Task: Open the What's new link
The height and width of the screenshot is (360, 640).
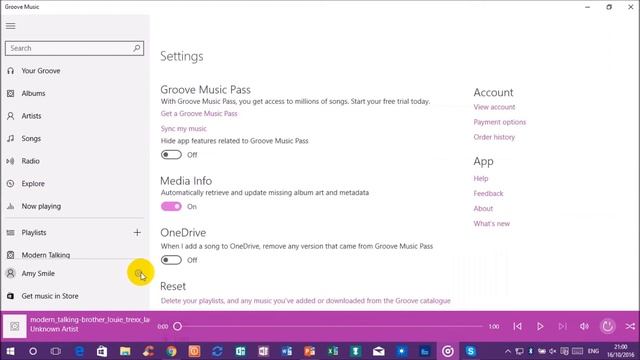Action: [491, 224]
